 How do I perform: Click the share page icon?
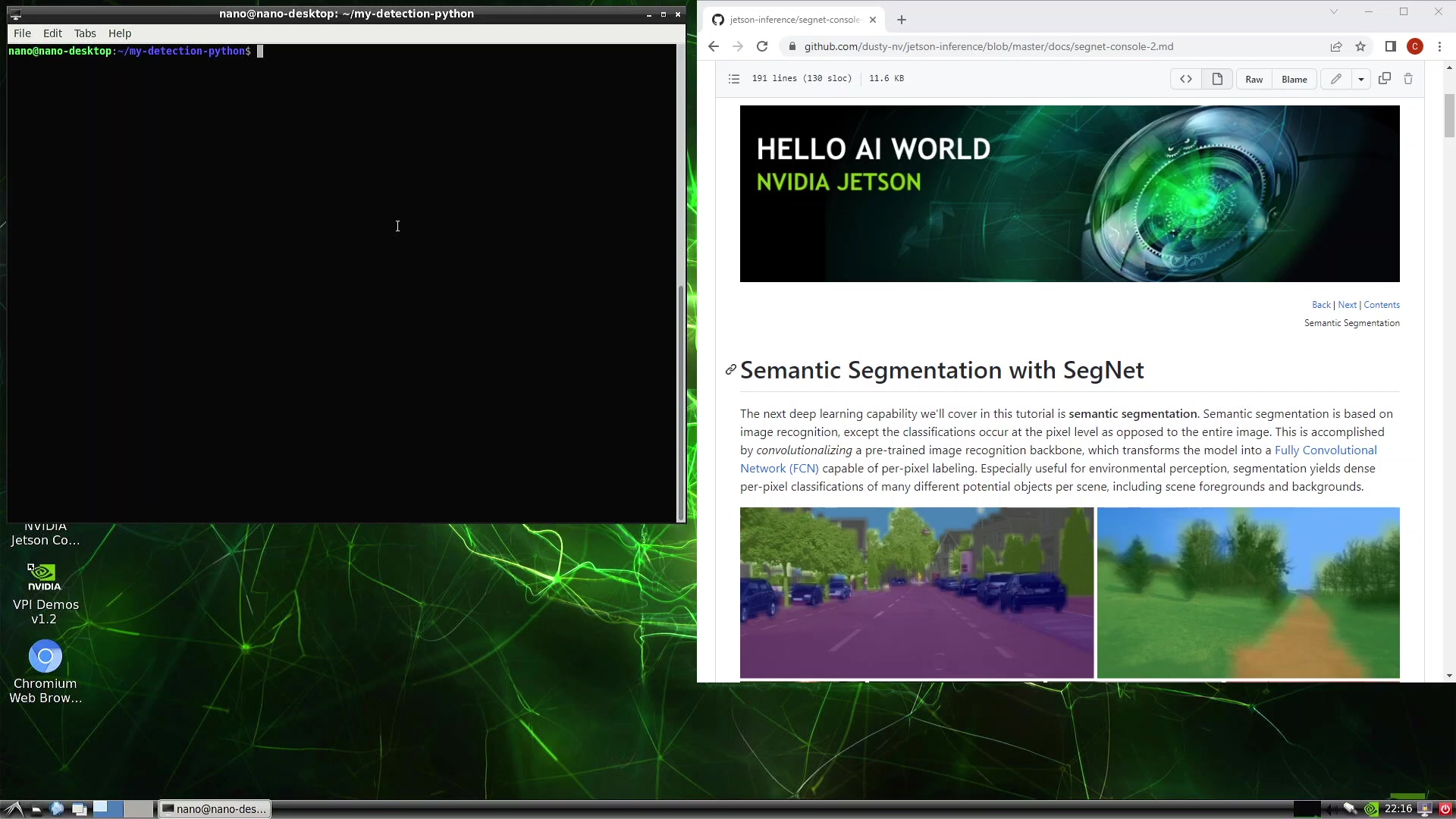[1336, 47]
